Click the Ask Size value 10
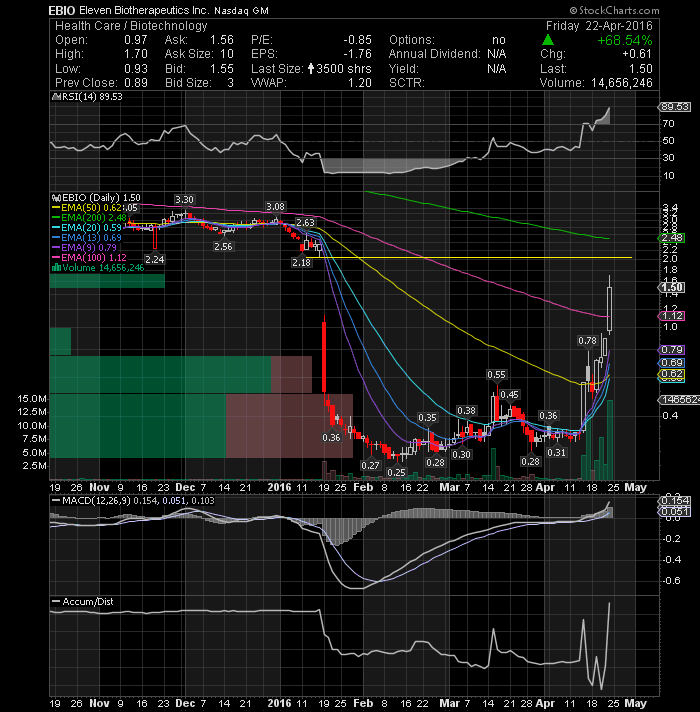 (x=227, y=54)
